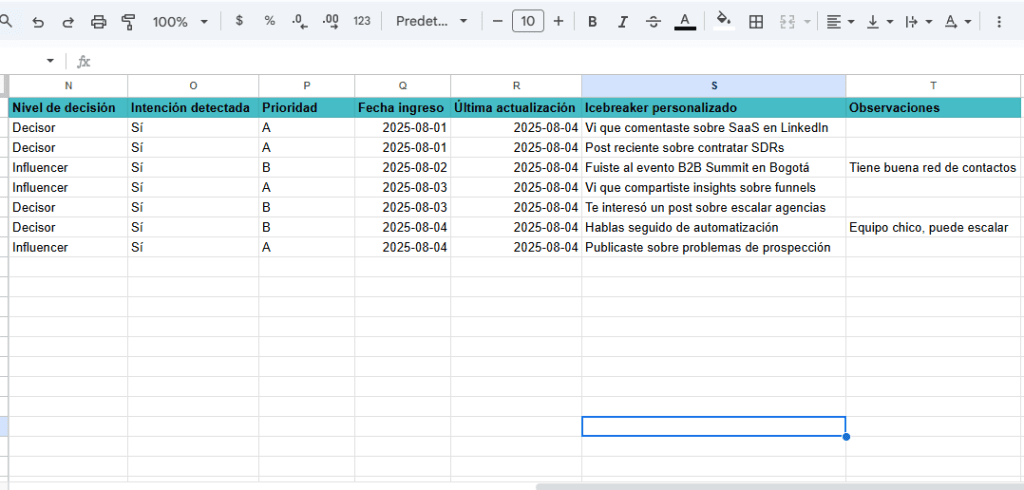Viewport: 1024px width, 490px height.
Task: Toggle strikethrough formatting
Action: tap(654, 22)
